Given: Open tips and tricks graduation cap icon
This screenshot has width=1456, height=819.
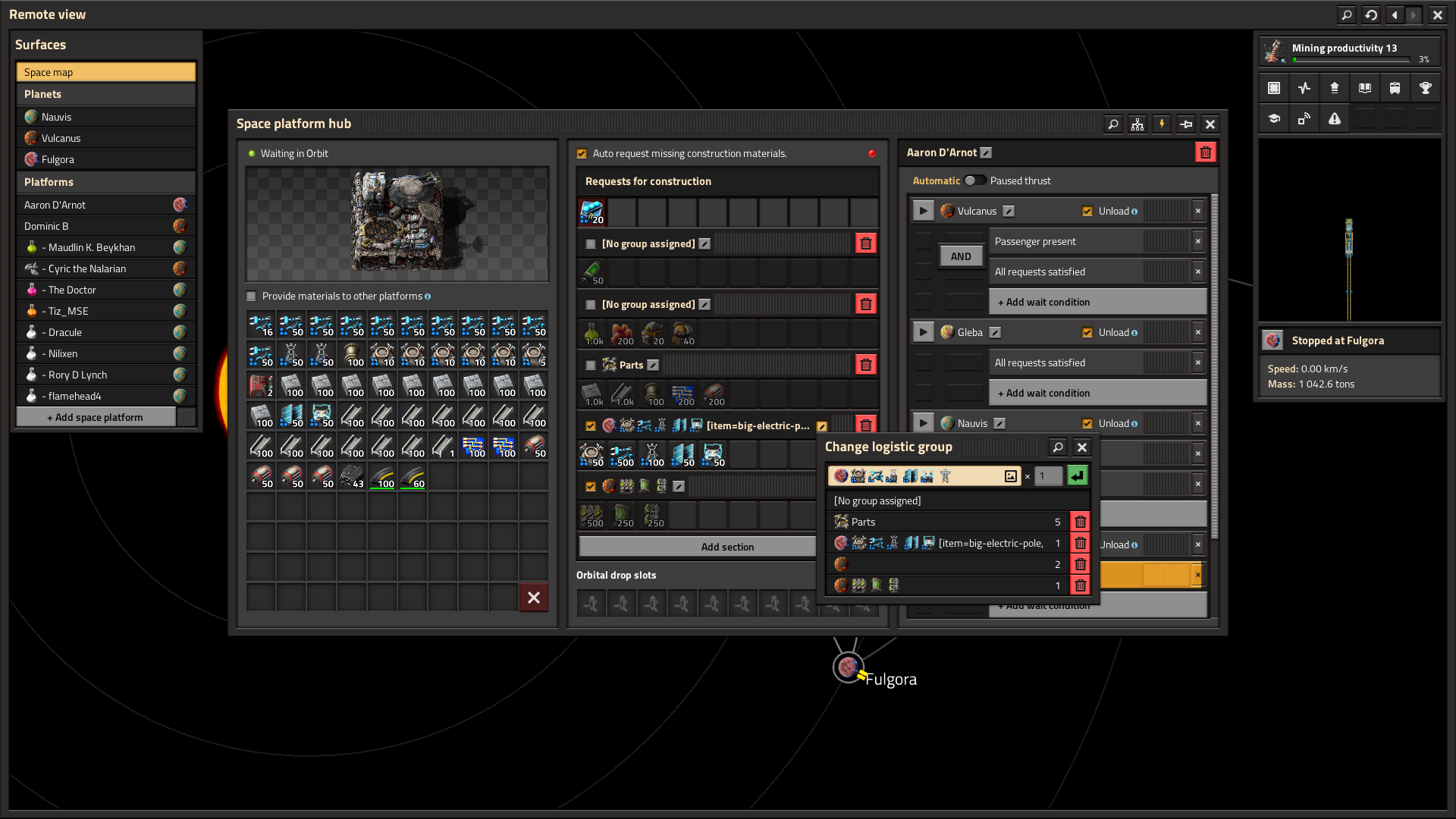Looking at the screenshot, I should coord(1274,118).
